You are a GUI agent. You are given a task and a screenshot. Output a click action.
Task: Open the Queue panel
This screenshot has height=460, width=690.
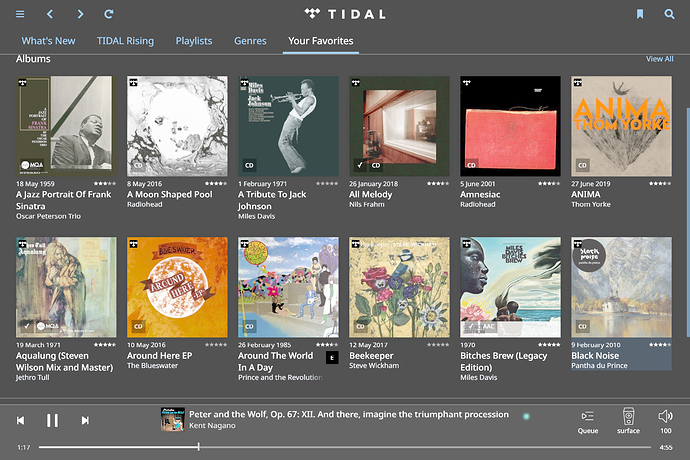[x=587, y=422]
